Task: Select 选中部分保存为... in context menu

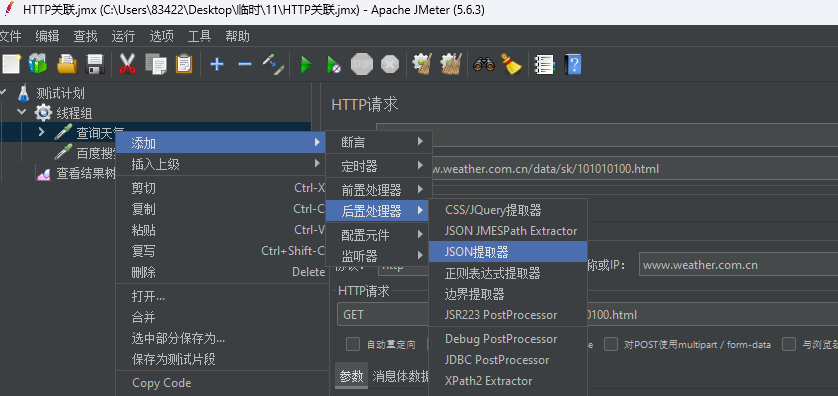Action: [x=221, y=338]
